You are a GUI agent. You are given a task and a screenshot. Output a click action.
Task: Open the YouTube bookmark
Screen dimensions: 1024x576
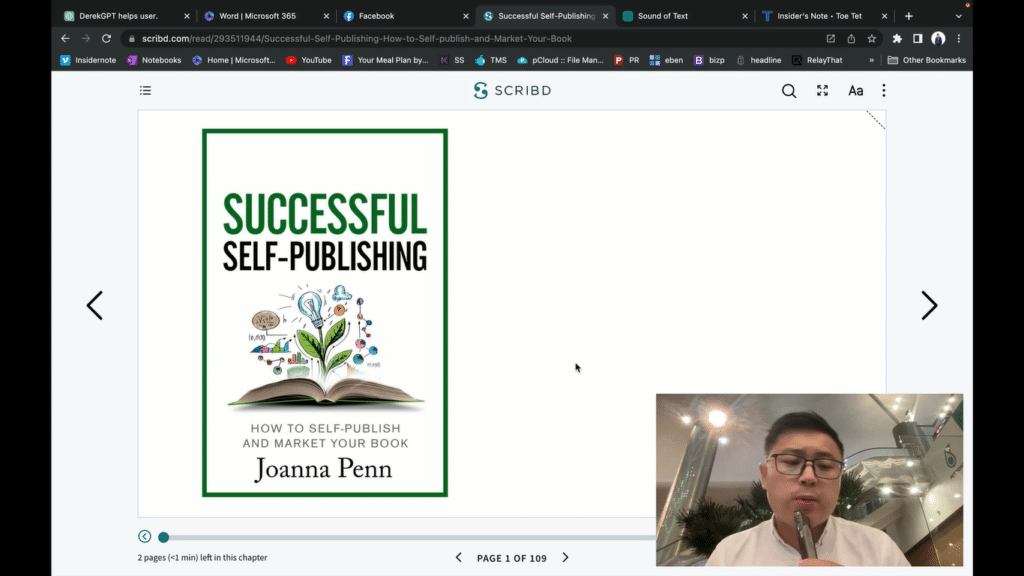tap(309, 60)
